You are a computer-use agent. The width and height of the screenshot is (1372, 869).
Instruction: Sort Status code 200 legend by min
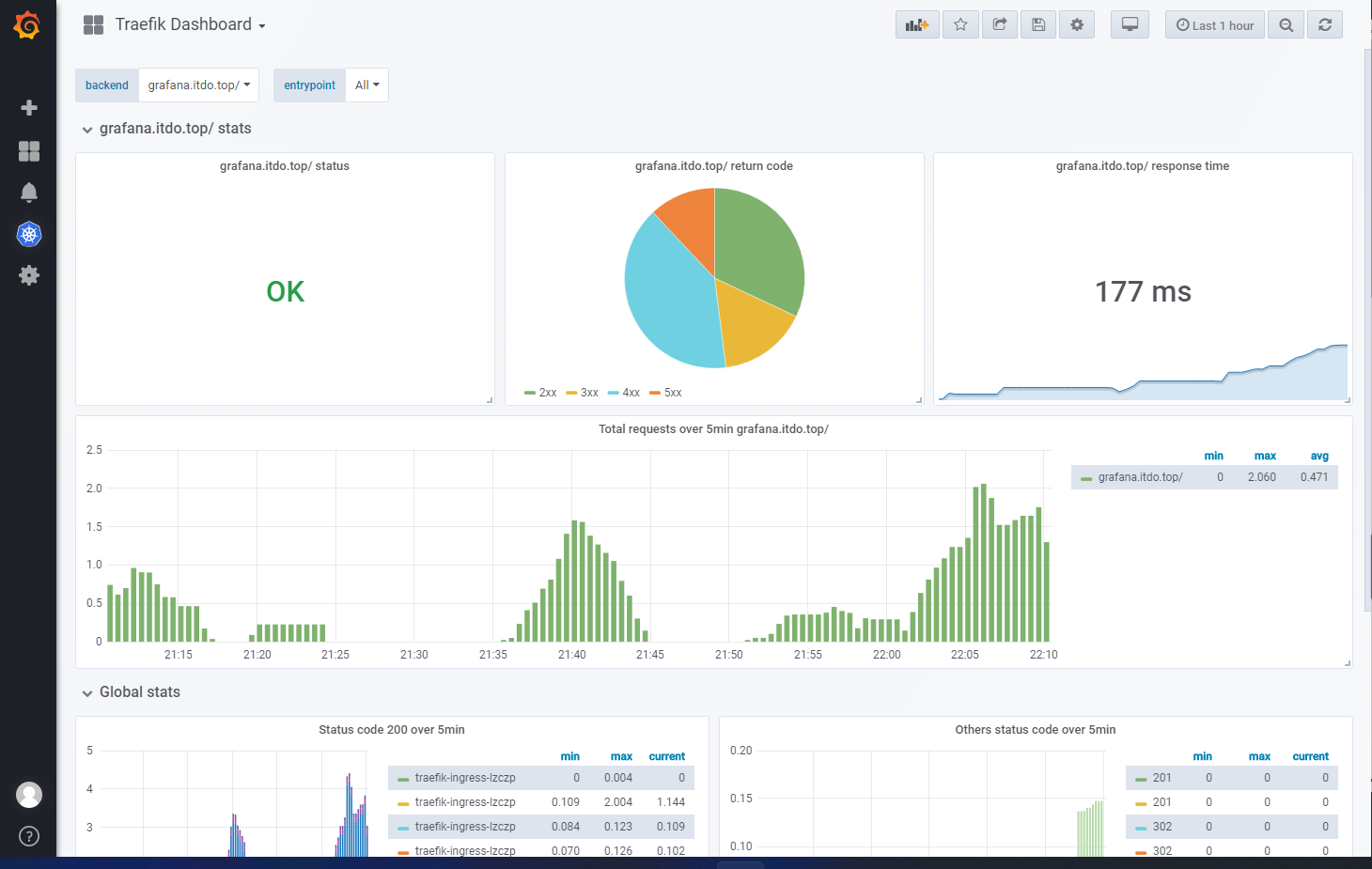tap(570, 756)
